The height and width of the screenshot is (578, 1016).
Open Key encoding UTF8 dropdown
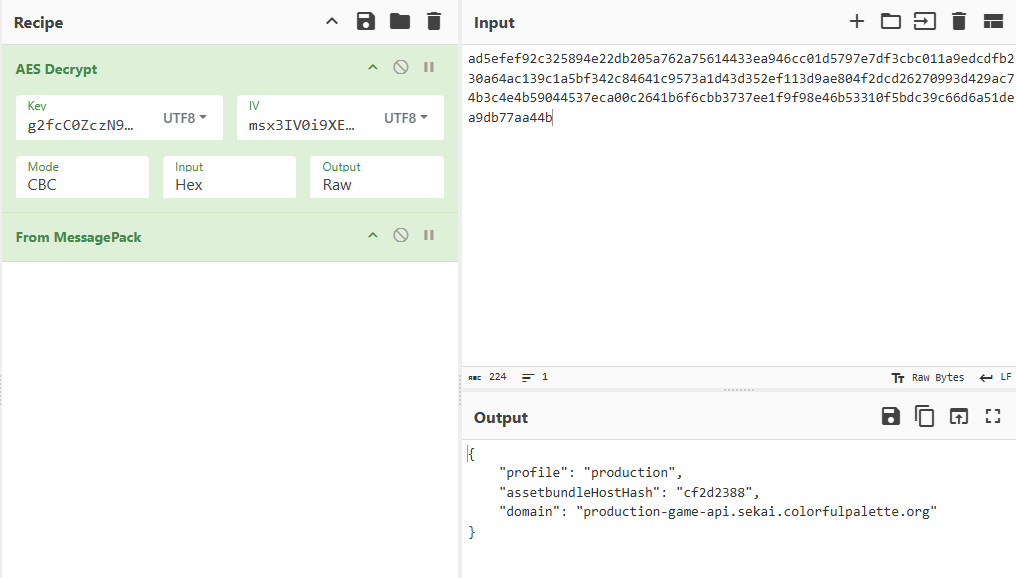[185, 118]
